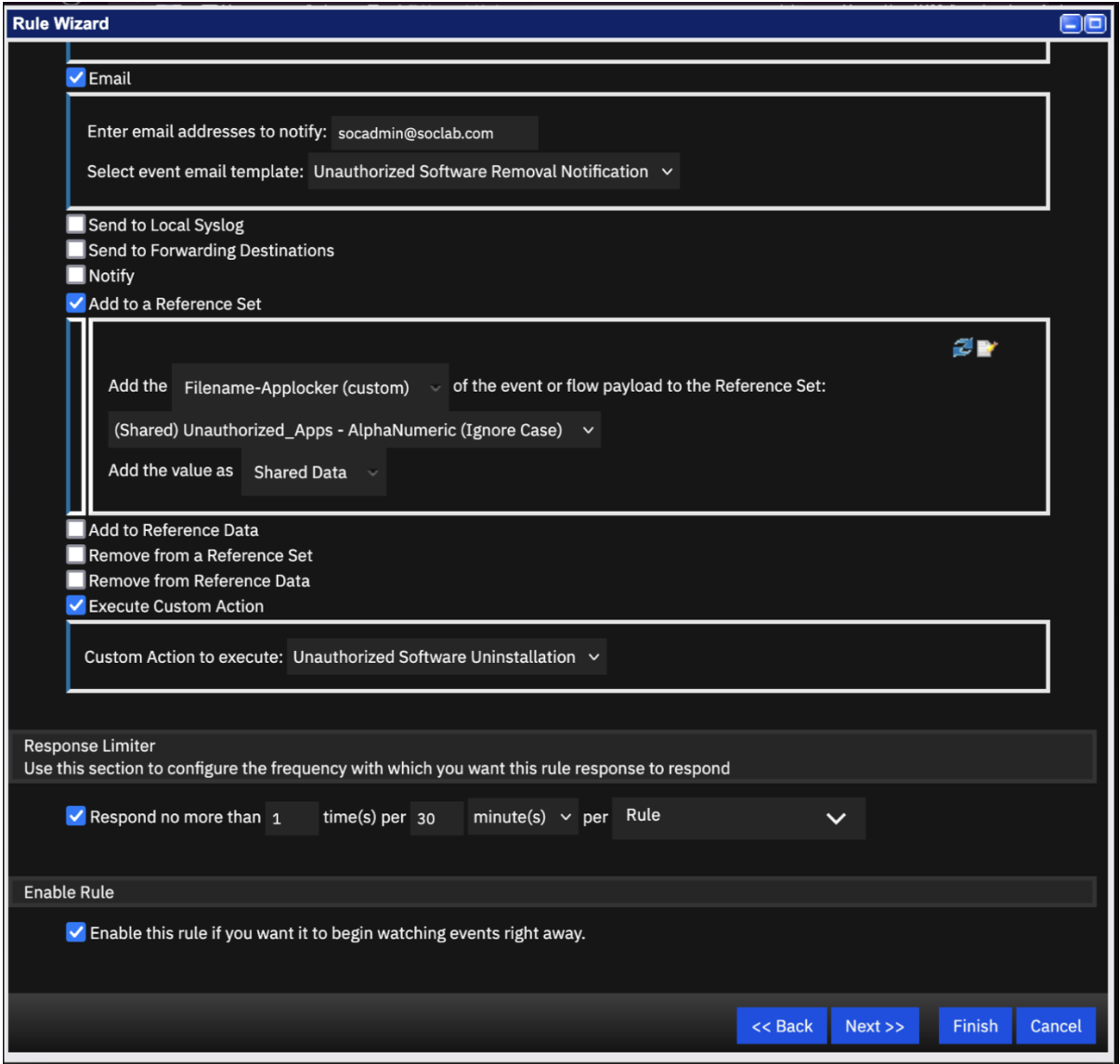
Task: Disable the Execute Custom Action checkbox
Action: (76, 605)
